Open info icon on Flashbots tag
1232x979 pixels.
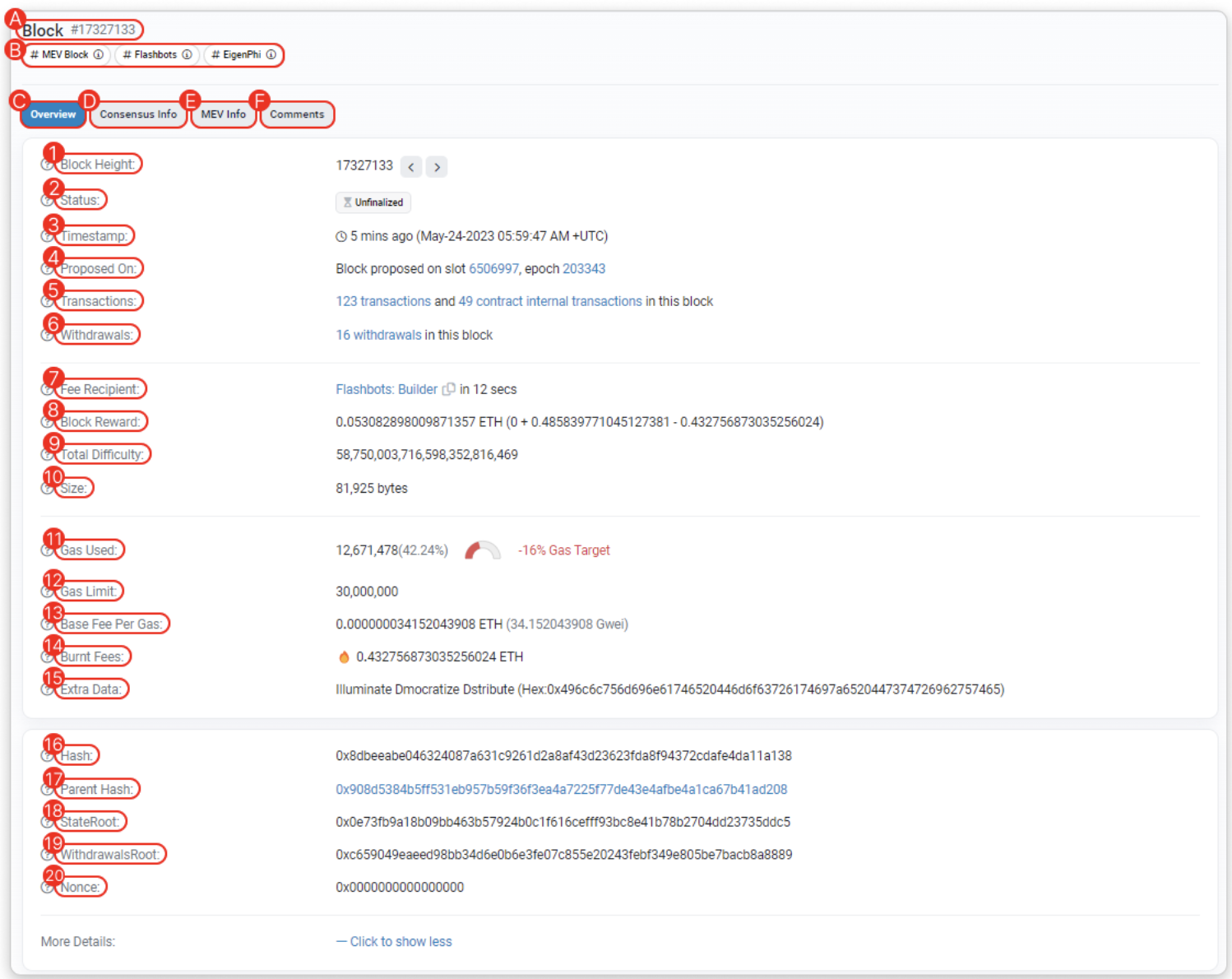(187, 55)
